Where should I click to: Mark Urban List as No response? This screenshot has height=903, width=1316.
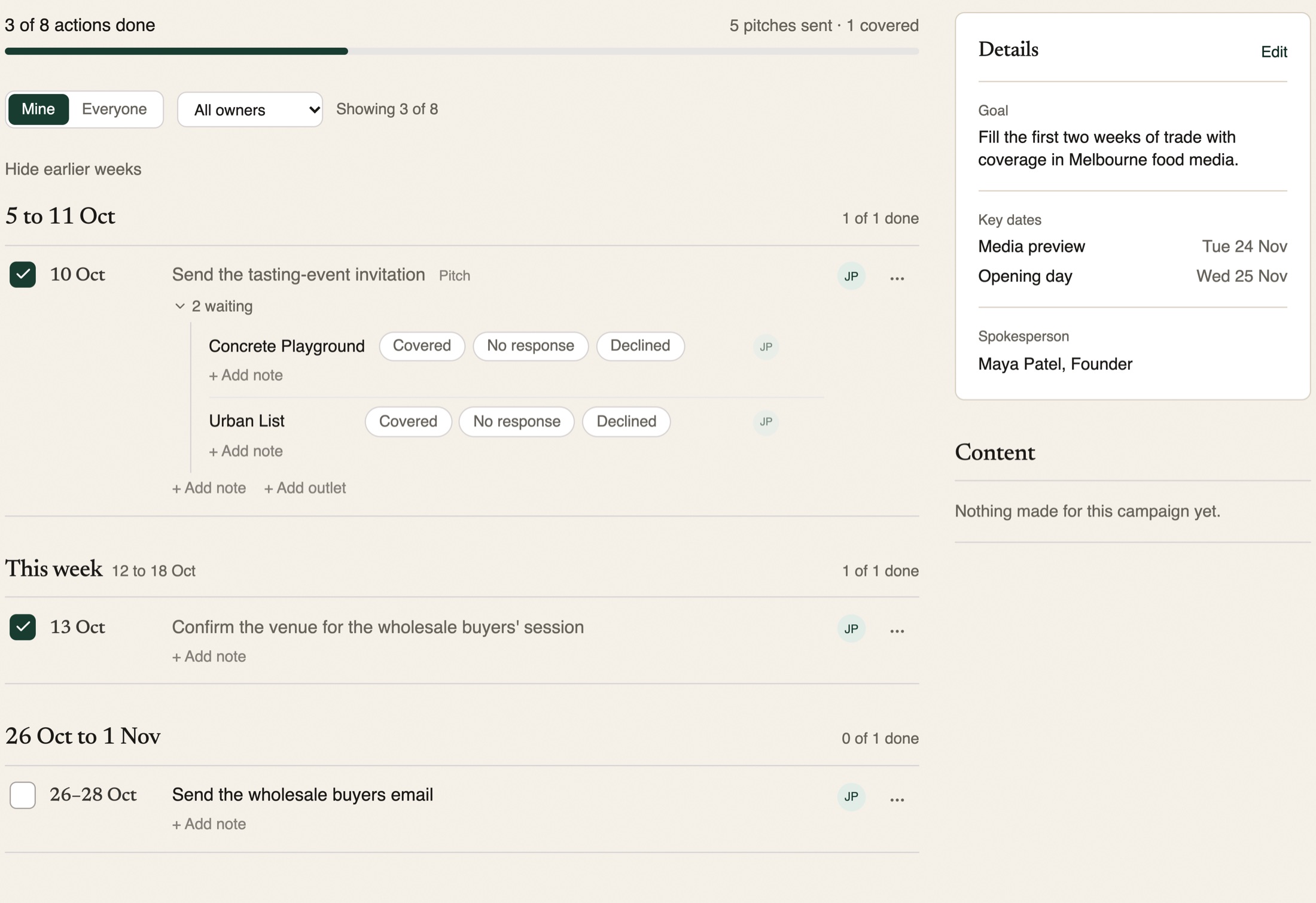point(517,421)
